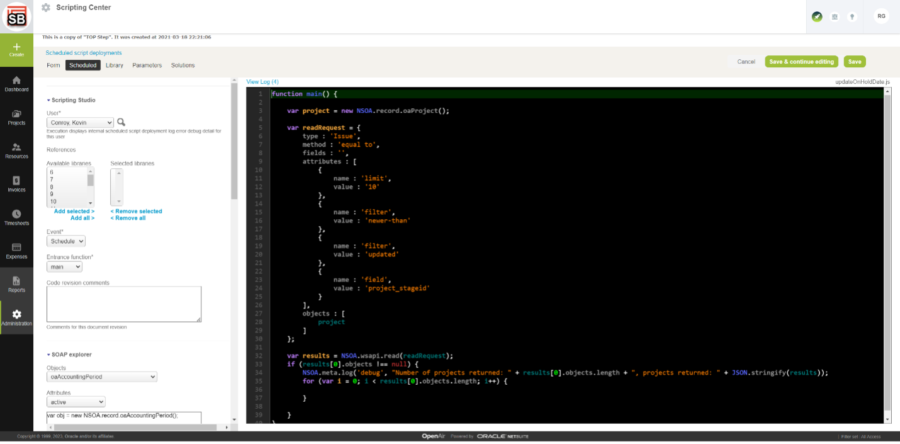Click the SOAP explorer code snippet box
The image size is (900, 444).
pyautogui.click(x=124, y=417)
